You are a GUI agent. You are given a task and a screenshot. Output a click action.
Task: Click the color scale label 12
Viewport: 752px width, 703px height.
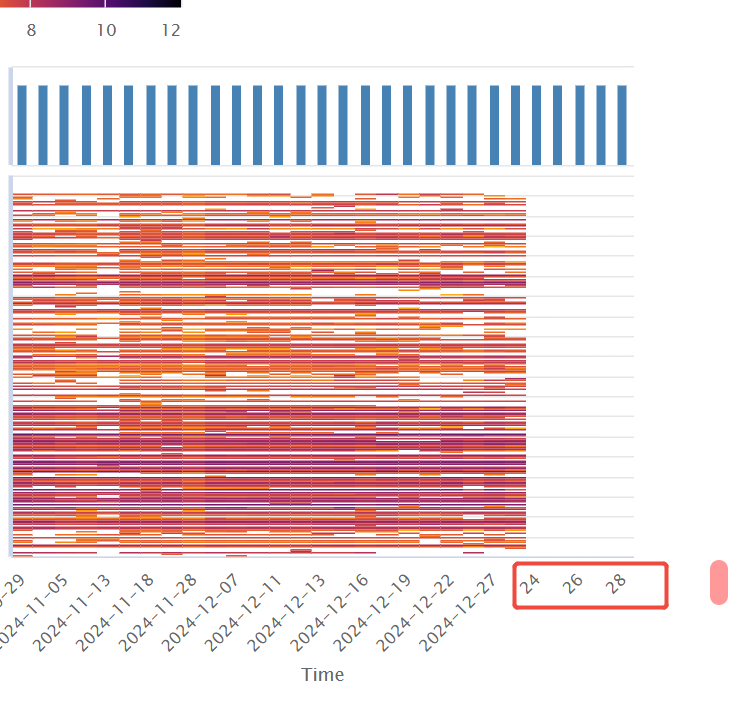(x=170, y=31)
